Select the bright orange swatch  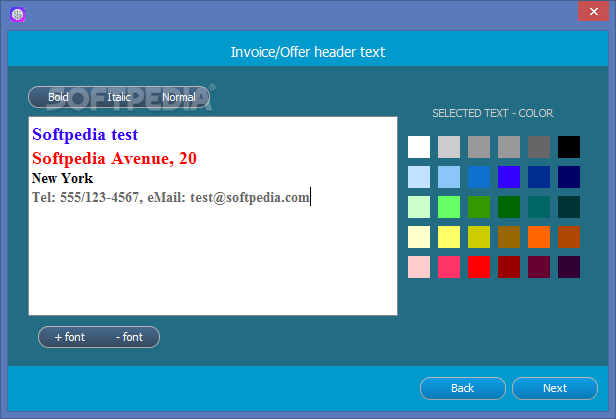[x=539, y=237]
